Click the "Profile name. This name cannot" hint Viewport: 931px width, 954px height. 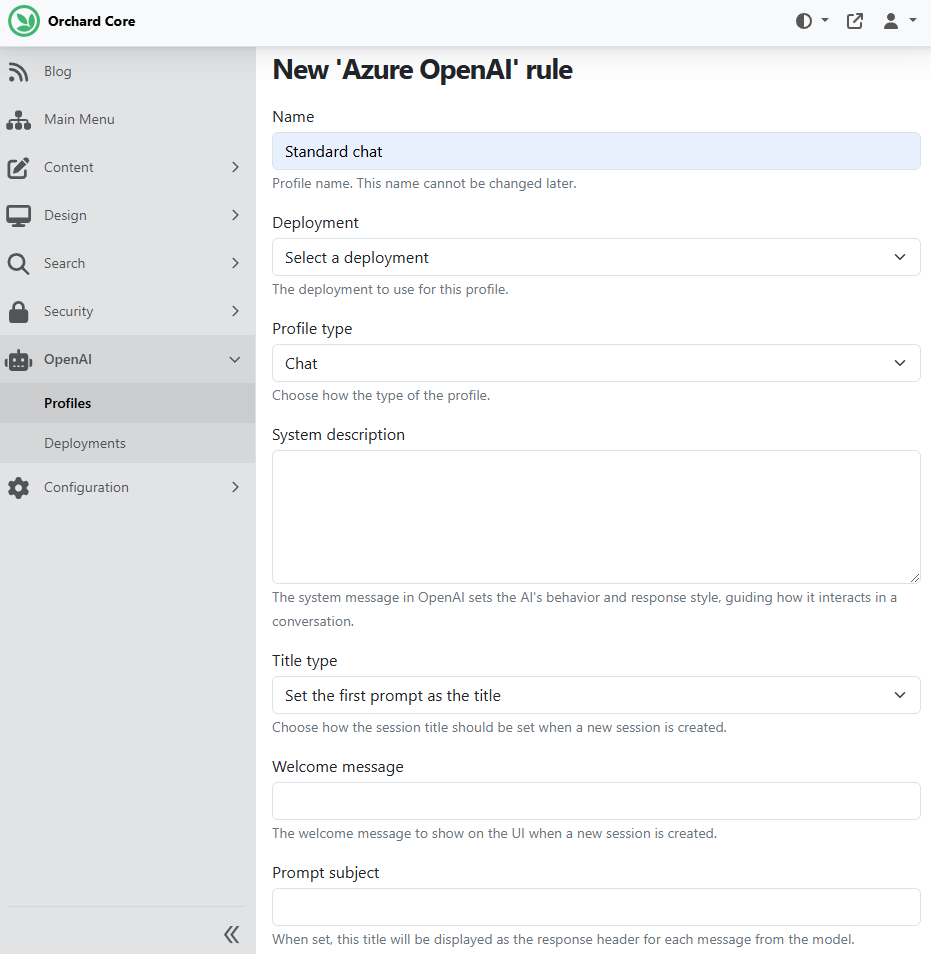point(424,184)
